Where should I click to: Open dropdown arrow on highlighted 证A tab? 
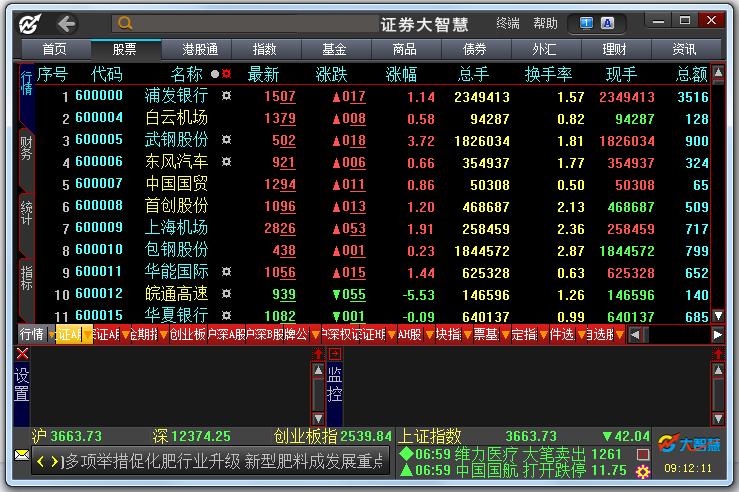pyautogui.click(x=87, y=335)
